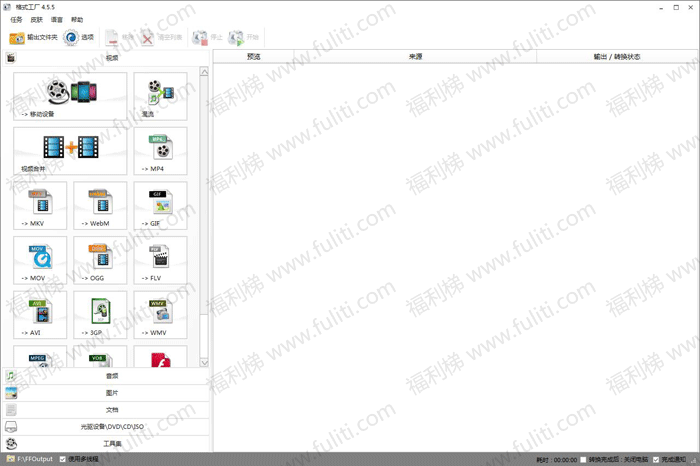Click the format list scroll-down arrow

pos(204,362)
